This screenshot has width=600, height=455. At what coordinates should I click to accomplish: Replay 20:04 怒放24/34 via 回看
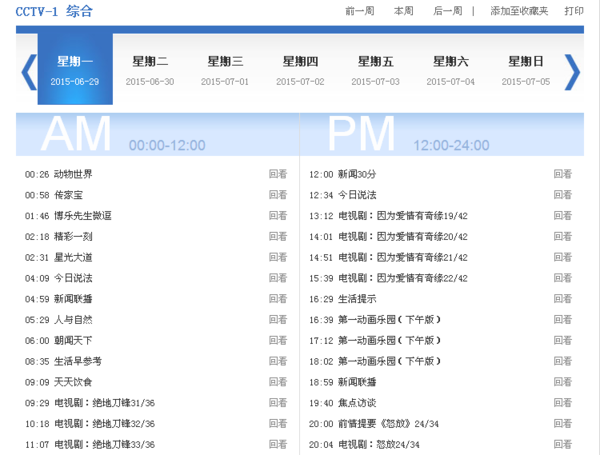[562, 444]
